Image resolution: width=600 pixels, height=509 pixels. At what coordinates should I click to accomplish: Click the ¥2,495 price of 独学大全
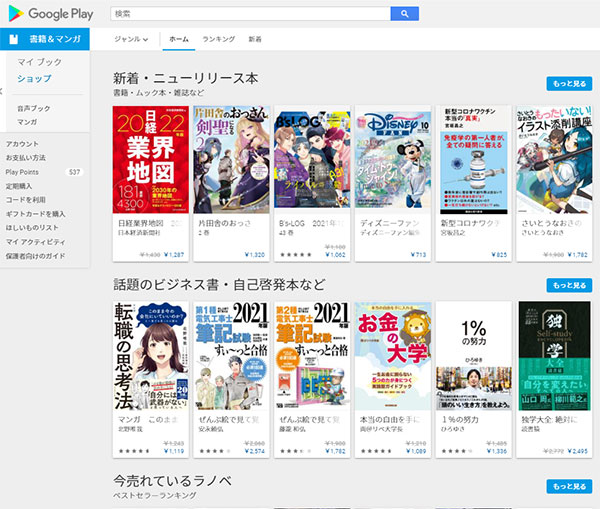coord(577,451)
